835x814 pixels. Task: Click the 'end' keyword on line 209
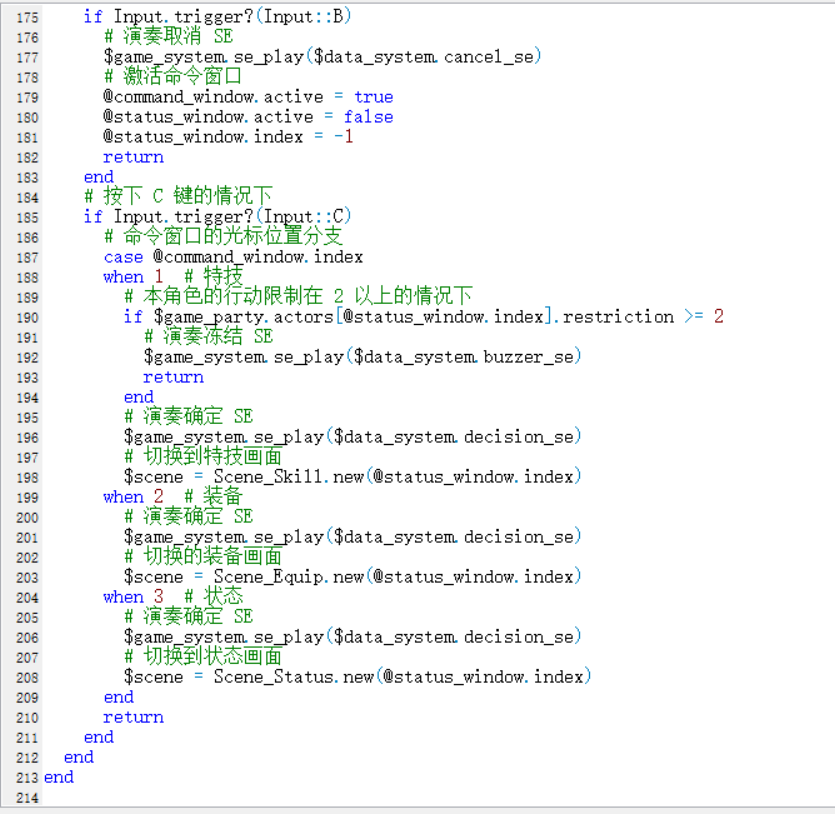[119, 697]
